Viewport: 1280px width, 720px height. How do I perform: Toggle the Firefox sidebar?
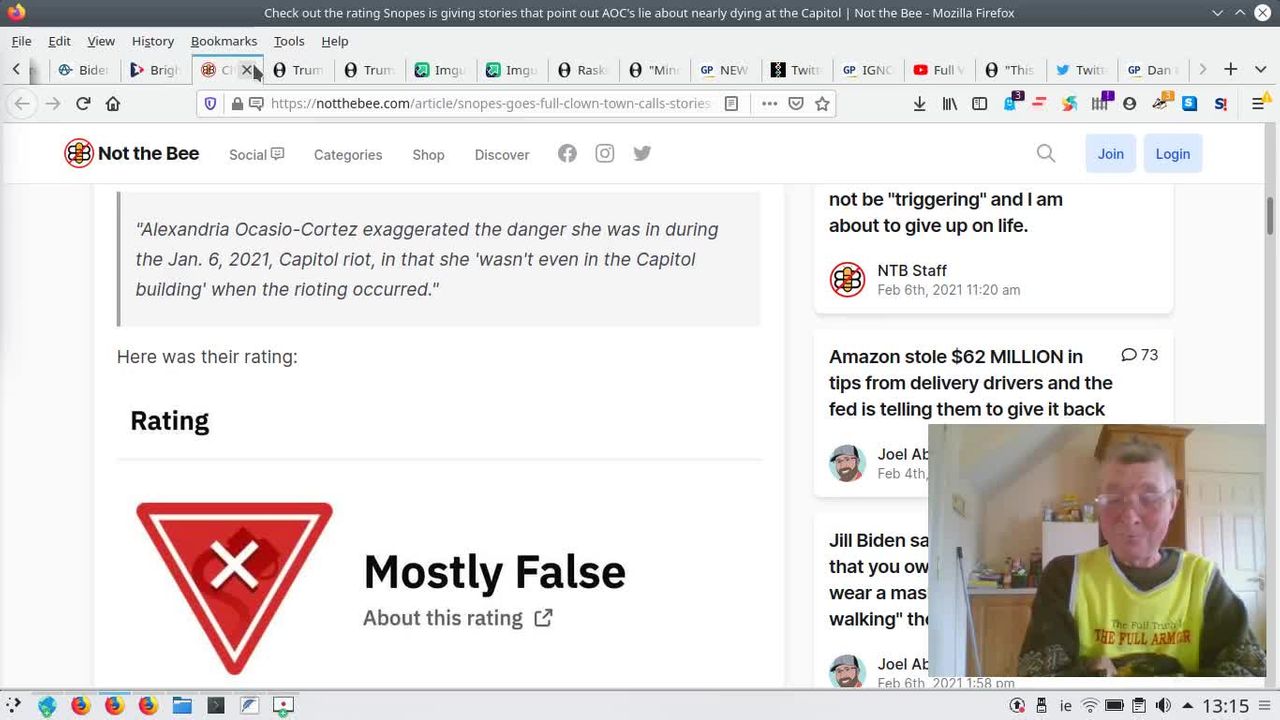979,104
